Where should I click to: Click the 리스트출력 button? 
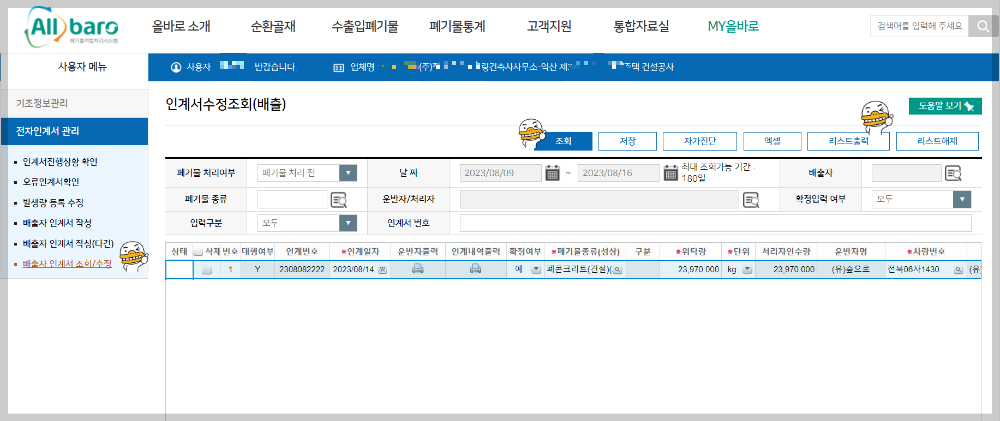tap(848, 141)
